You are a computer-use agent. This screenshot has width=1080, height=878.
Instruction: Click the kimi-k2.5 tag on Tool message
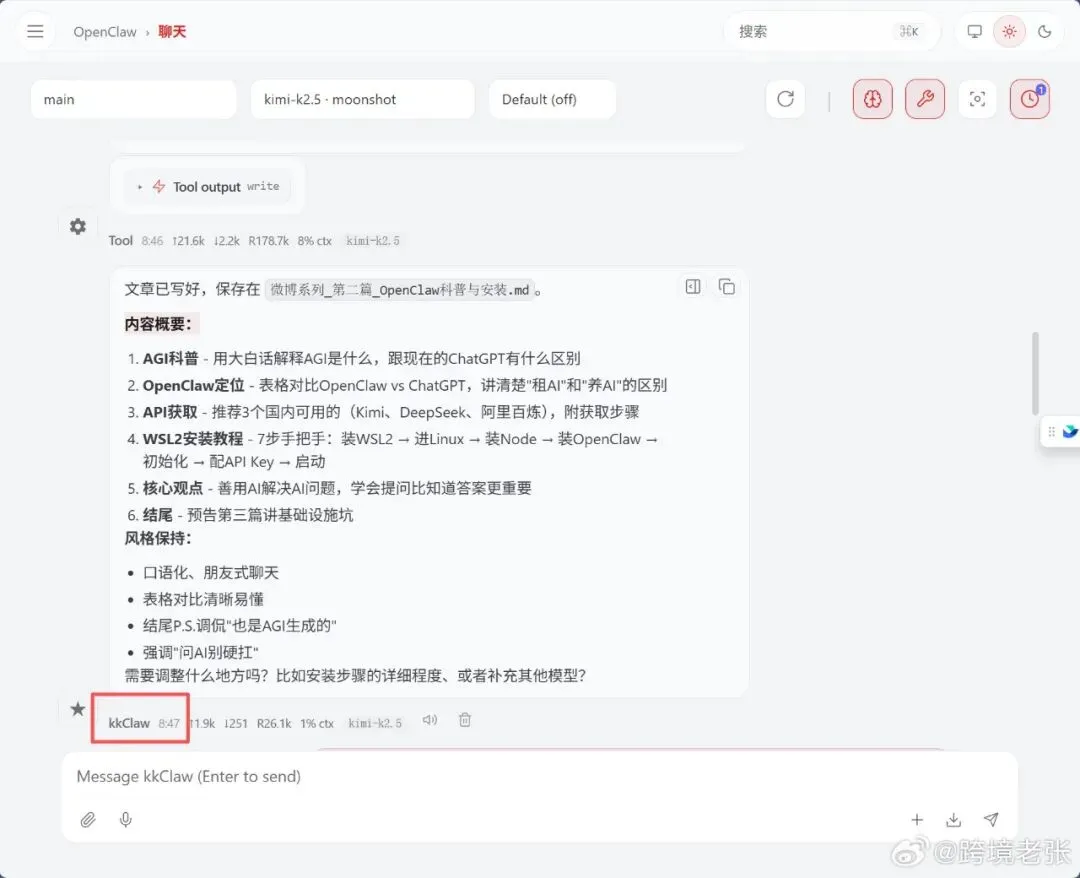point(373,241)
